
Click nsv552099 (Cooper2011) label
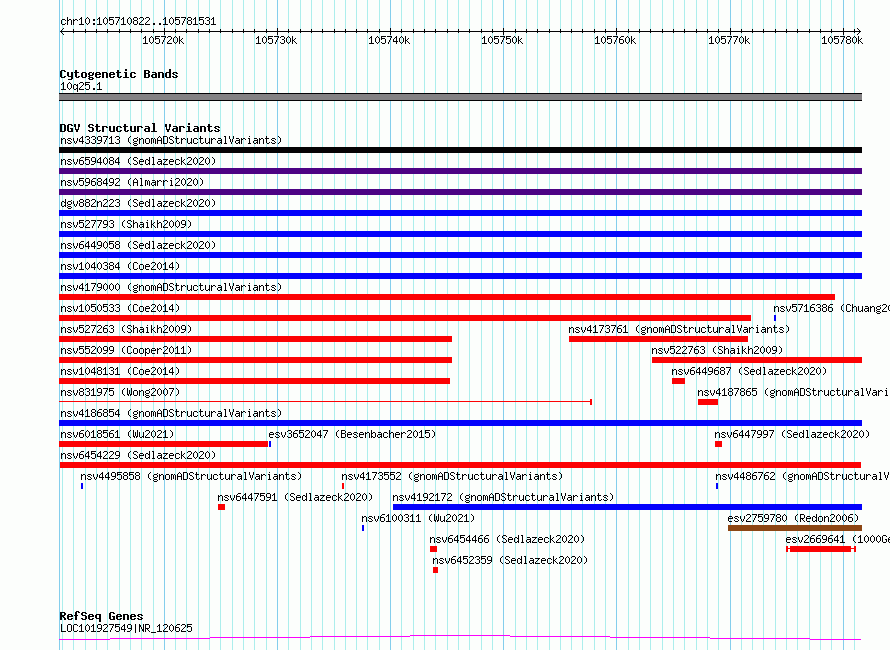click(126, 350)
